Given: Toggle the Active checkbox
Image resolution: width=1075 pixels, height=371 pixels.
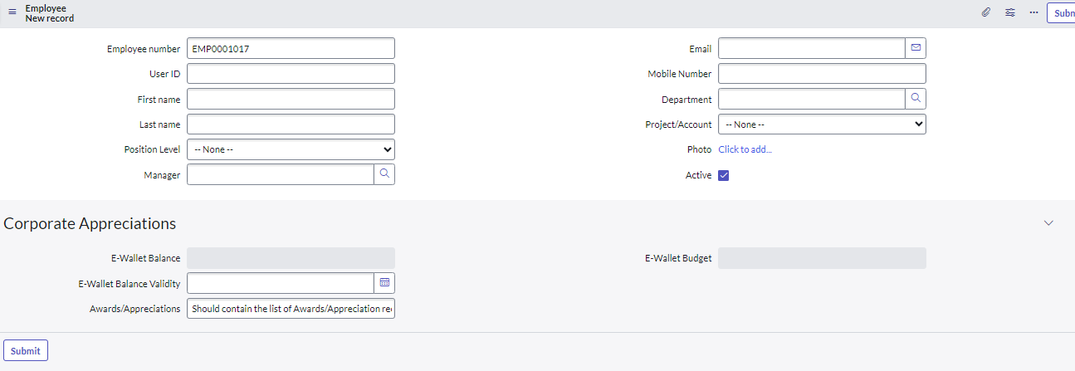Looking at the screenshot, I should pos(723,176).
